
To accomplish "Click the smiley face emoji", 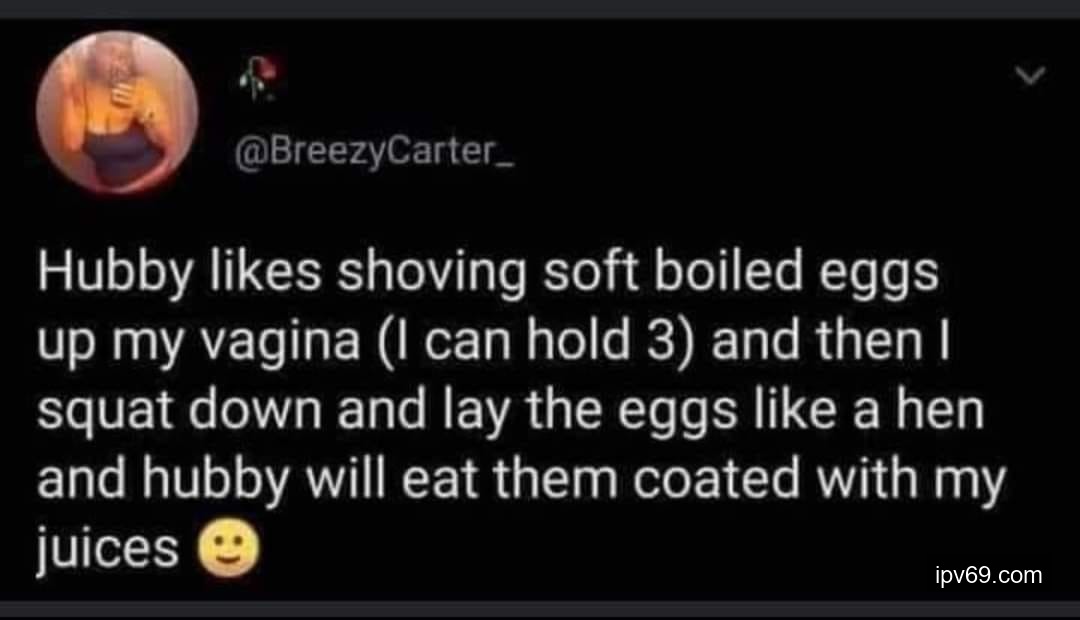I will click(229, 549).
